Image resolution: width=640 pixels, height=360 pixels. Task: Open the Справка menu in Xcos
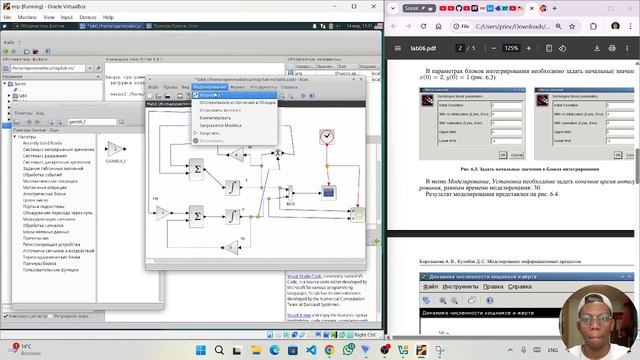(289, 87)
